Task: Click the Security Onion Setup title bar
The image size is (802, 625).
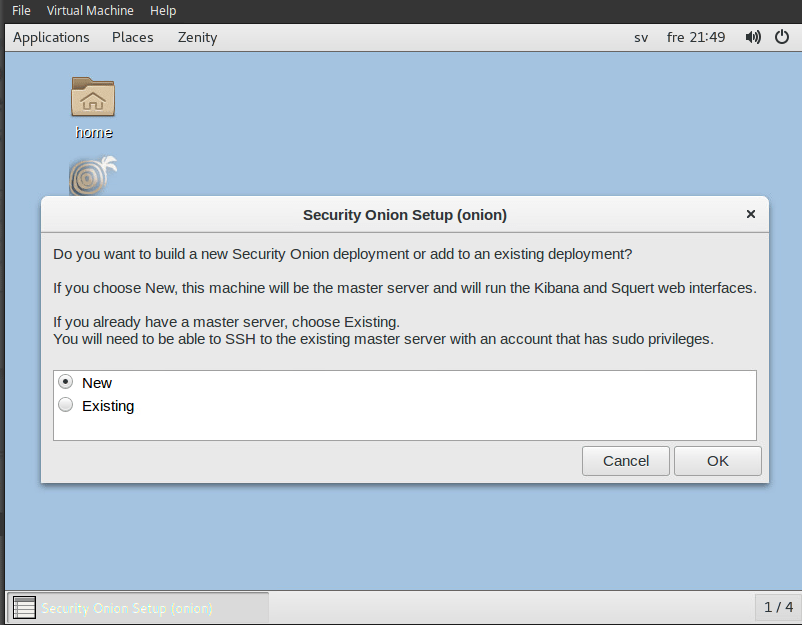Action: tap(404, 214)
